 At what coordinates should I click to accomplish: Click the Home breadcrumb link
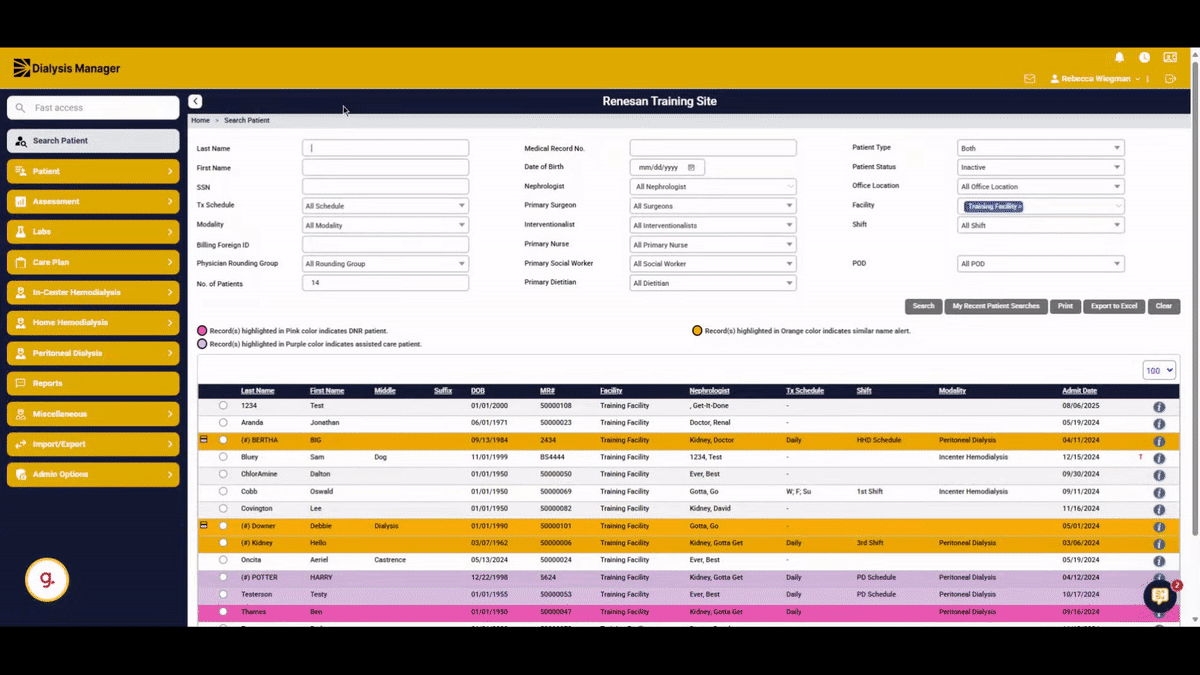200,120
